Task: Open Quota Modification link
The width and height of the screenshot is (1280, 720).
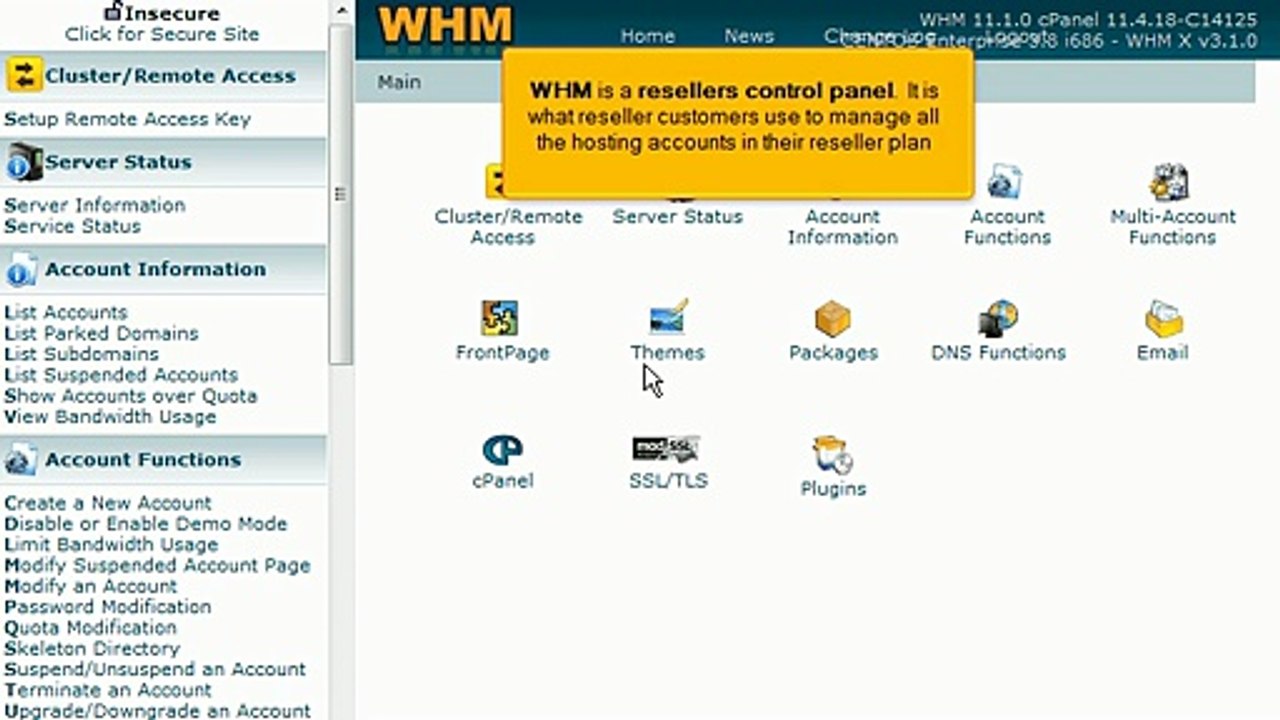Action: pyautogui.click(x=91, y=628)
